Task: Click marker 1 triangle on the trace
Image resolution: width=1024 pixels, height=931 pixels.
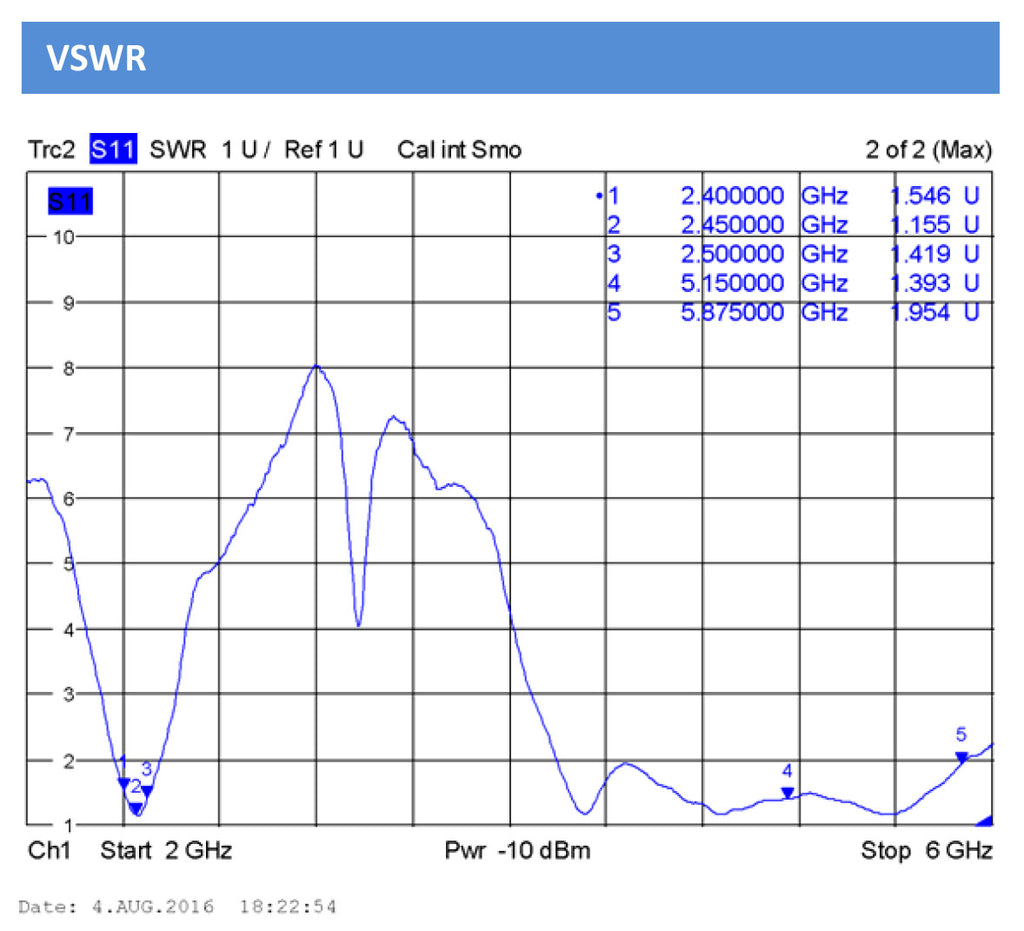Action: [x=123, y=784]
